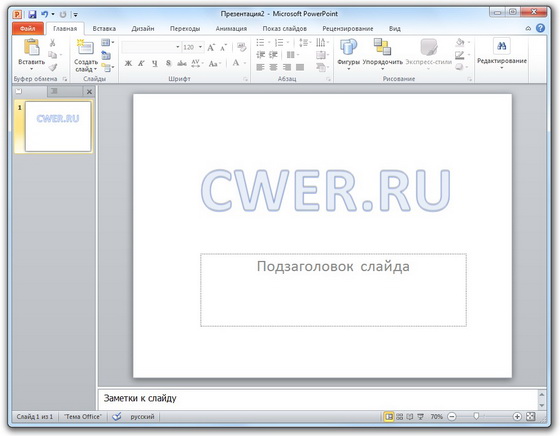Fit slide to current window icon

tap(531, 416)
